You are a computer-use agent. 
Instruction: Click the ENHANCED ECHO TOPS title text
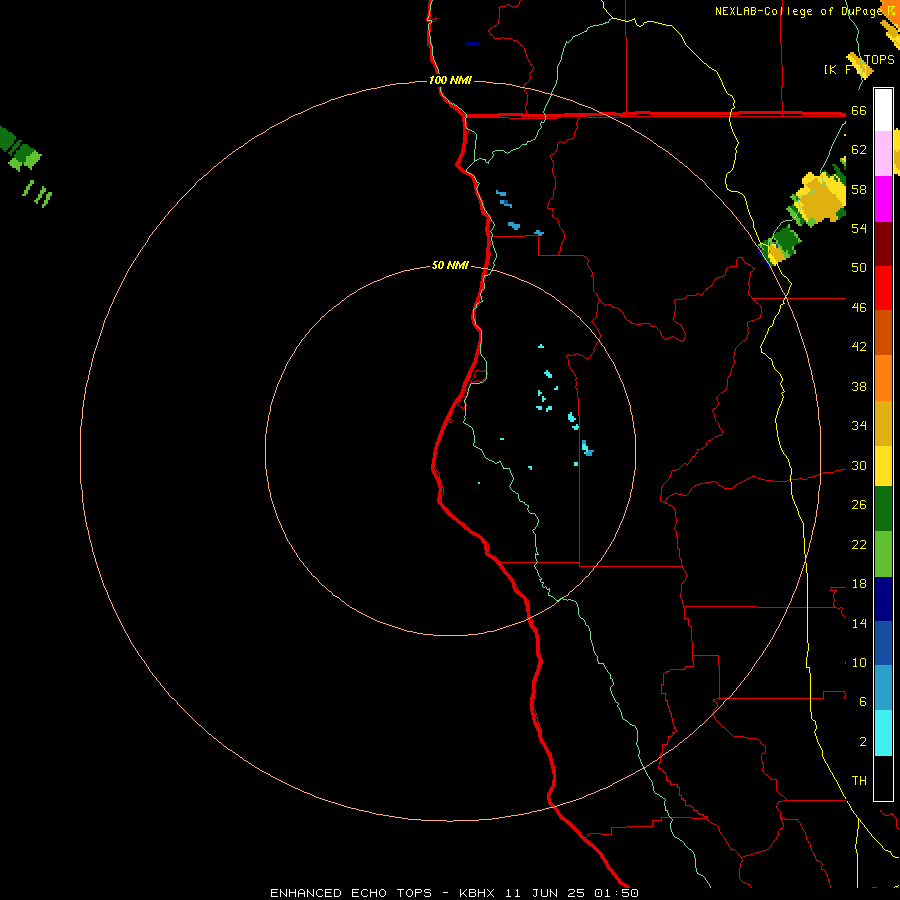pos(351,893)
